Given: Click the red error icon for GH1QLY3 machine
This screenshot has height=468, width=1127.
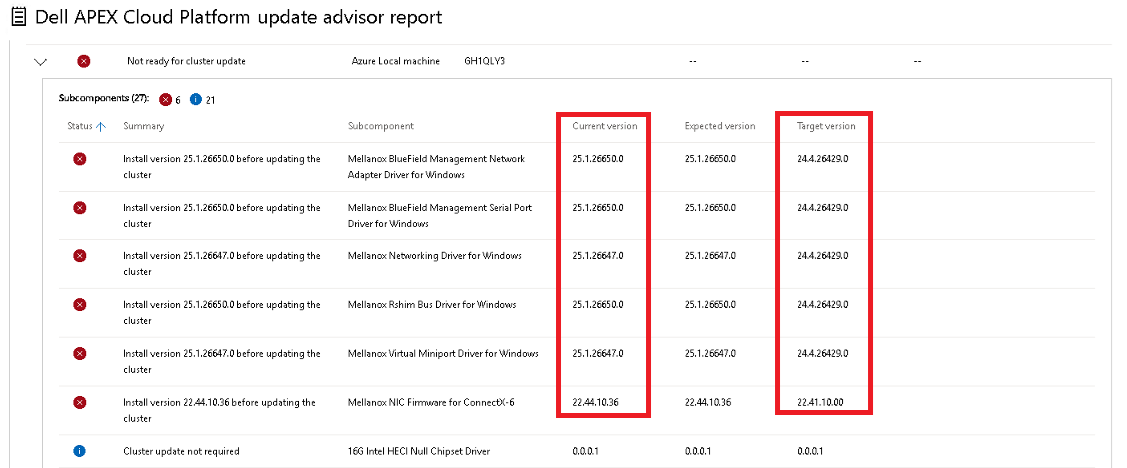Looking at the screenshot, I should coord(83,62).
